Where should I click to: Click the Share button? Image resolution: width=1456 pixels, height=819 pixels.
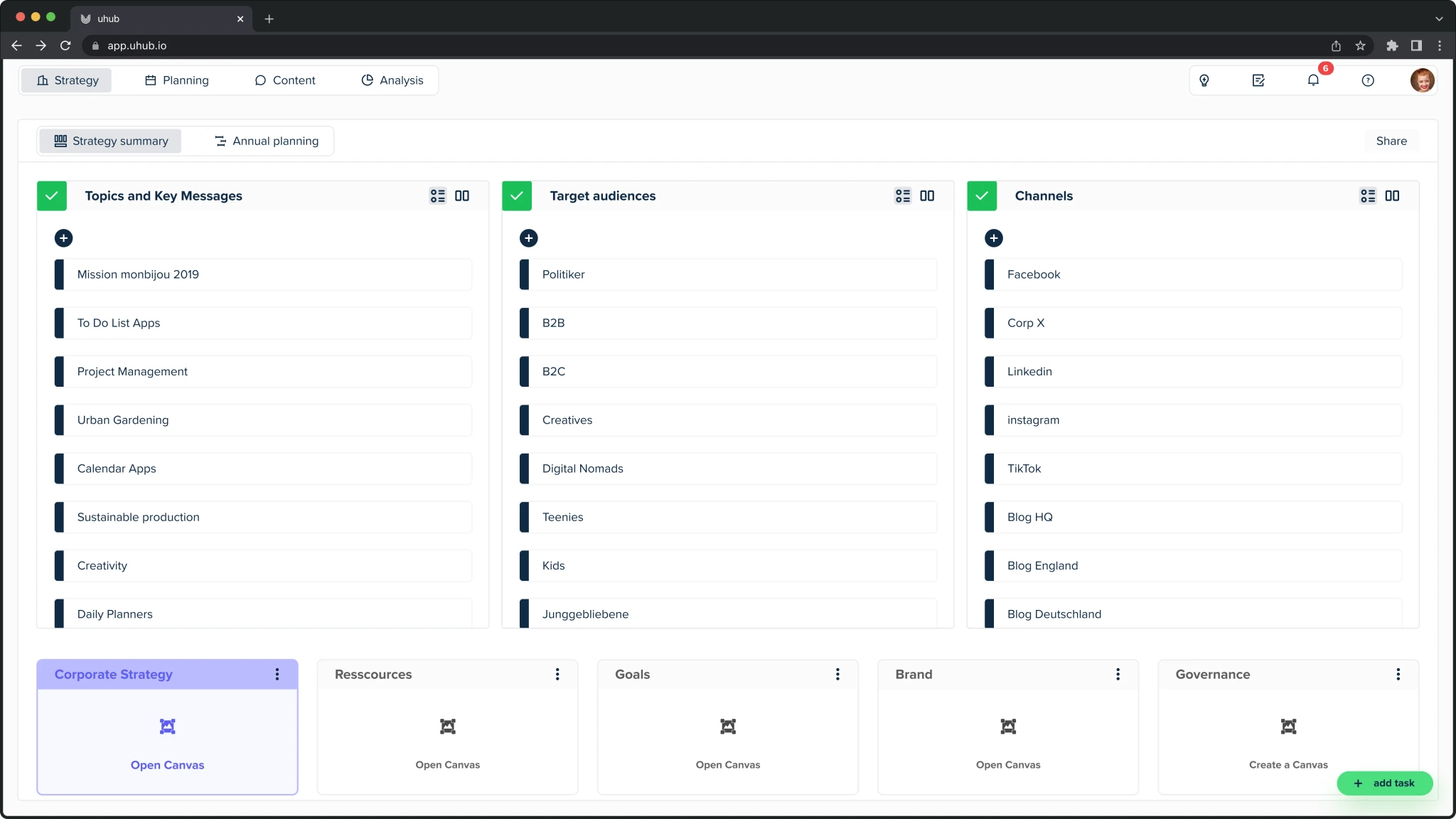[1390, 141]
